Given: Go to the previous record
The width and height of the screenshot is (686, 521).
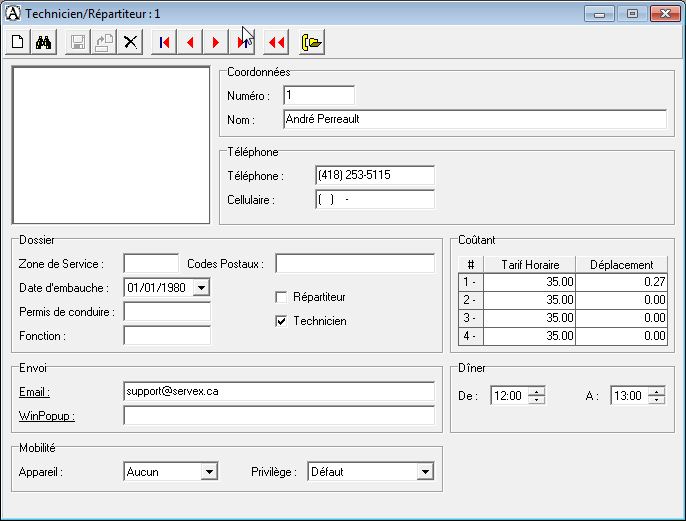Looking at the screenshot, I should [x=190, y=42].
